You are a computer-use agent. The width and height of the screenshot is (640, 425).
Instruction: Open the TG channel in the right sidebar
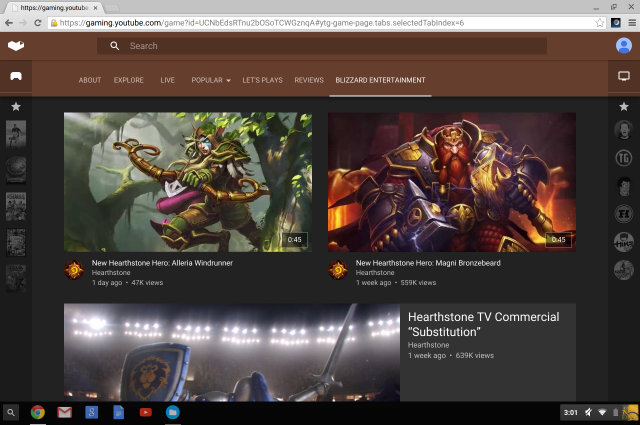coord(624,157)
